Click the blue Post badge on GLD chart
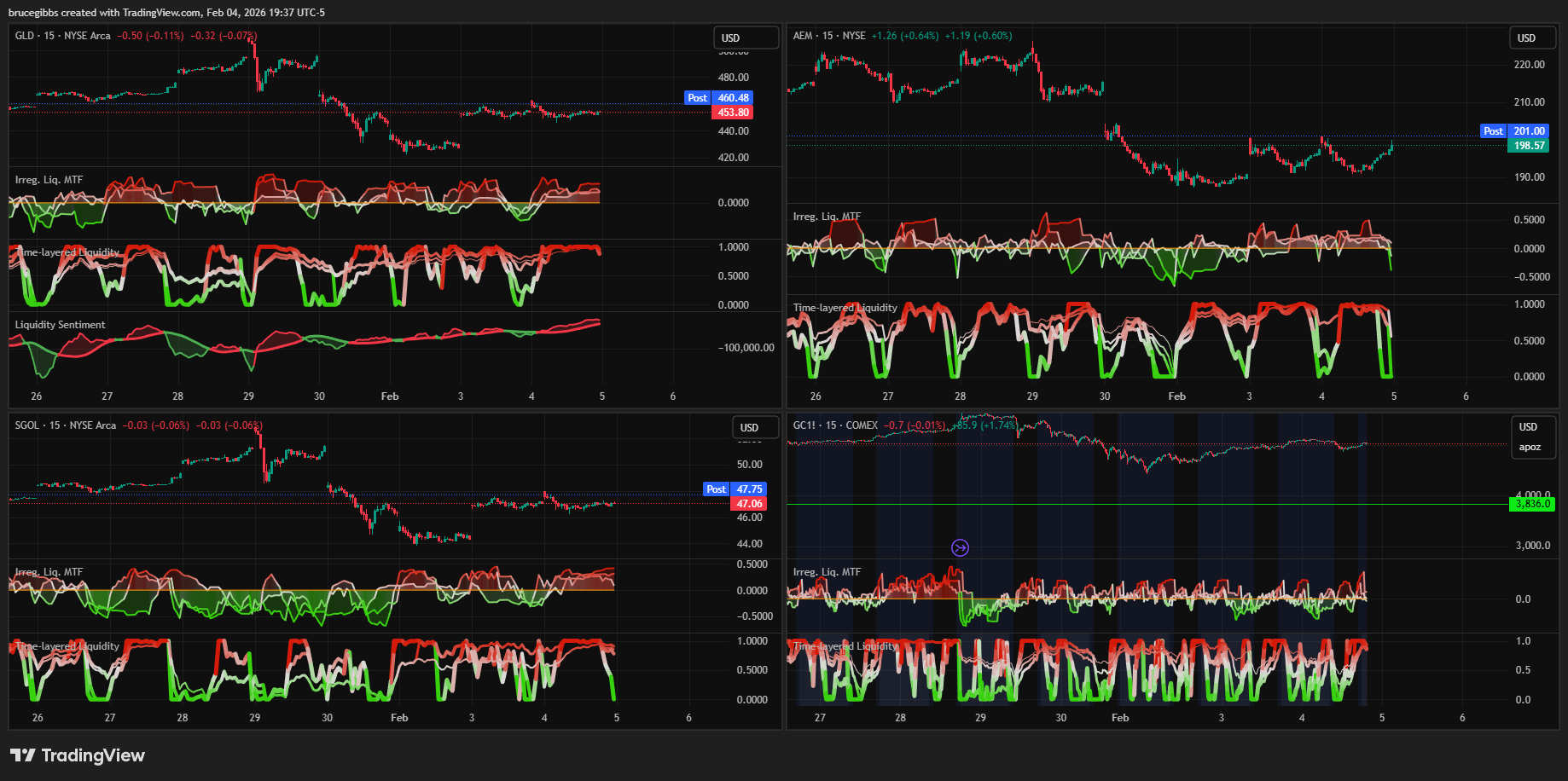Screen dimensions: 1568x781 (697, 98)
